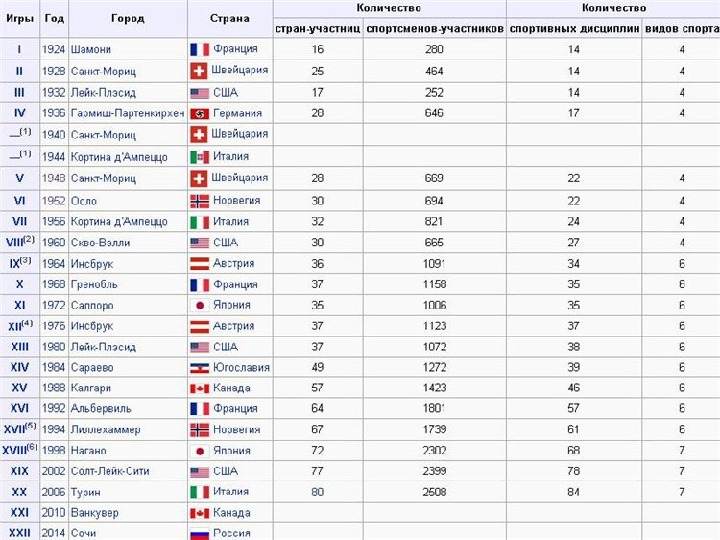
Task: Click the Swiss flag in the 1928 row
Action: click(x=198, y=71)
